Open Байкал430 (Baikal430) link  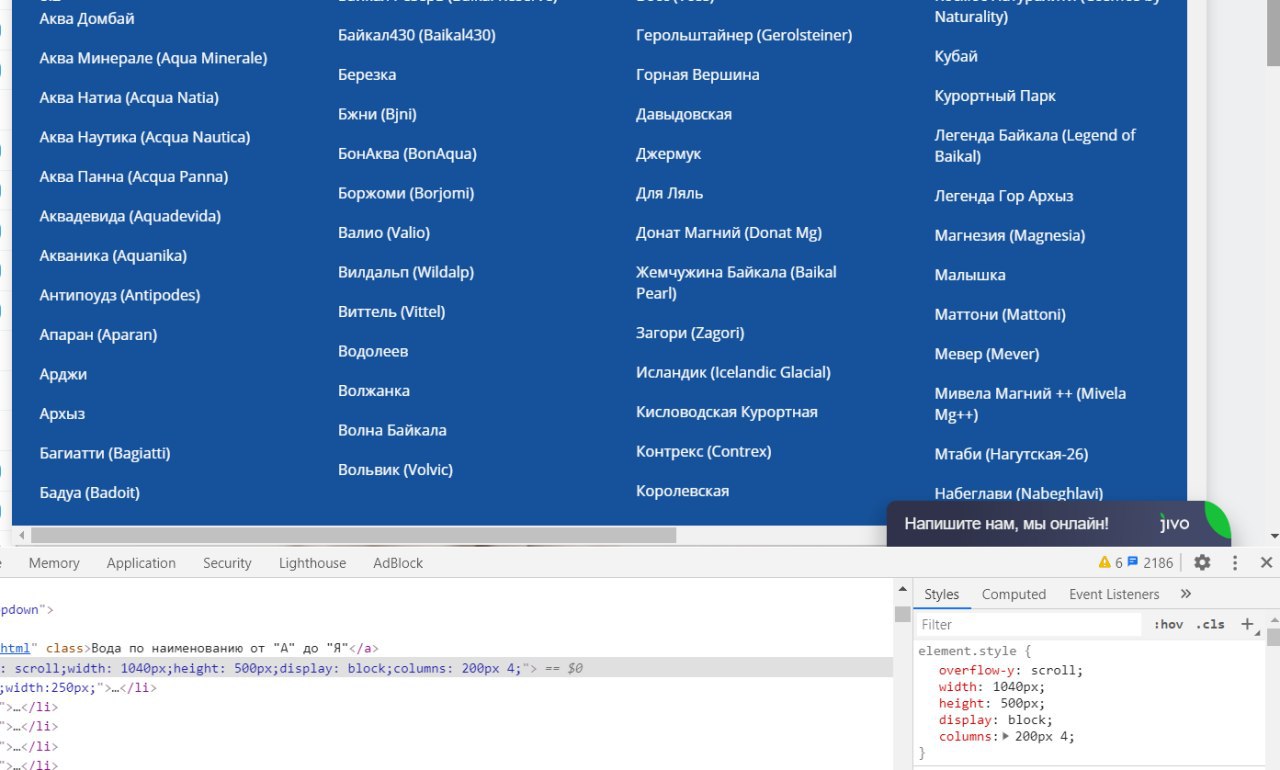pyautogui.click(x=417, y=35)
